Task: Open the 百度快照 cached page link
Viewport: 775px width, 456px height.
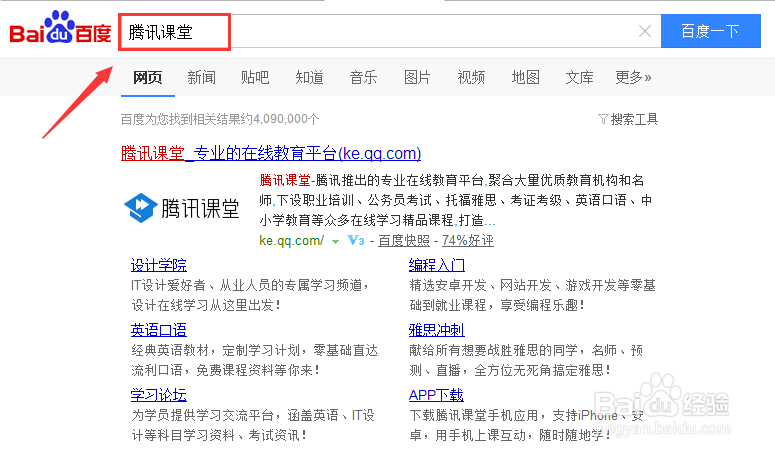Action: [404, 241]
